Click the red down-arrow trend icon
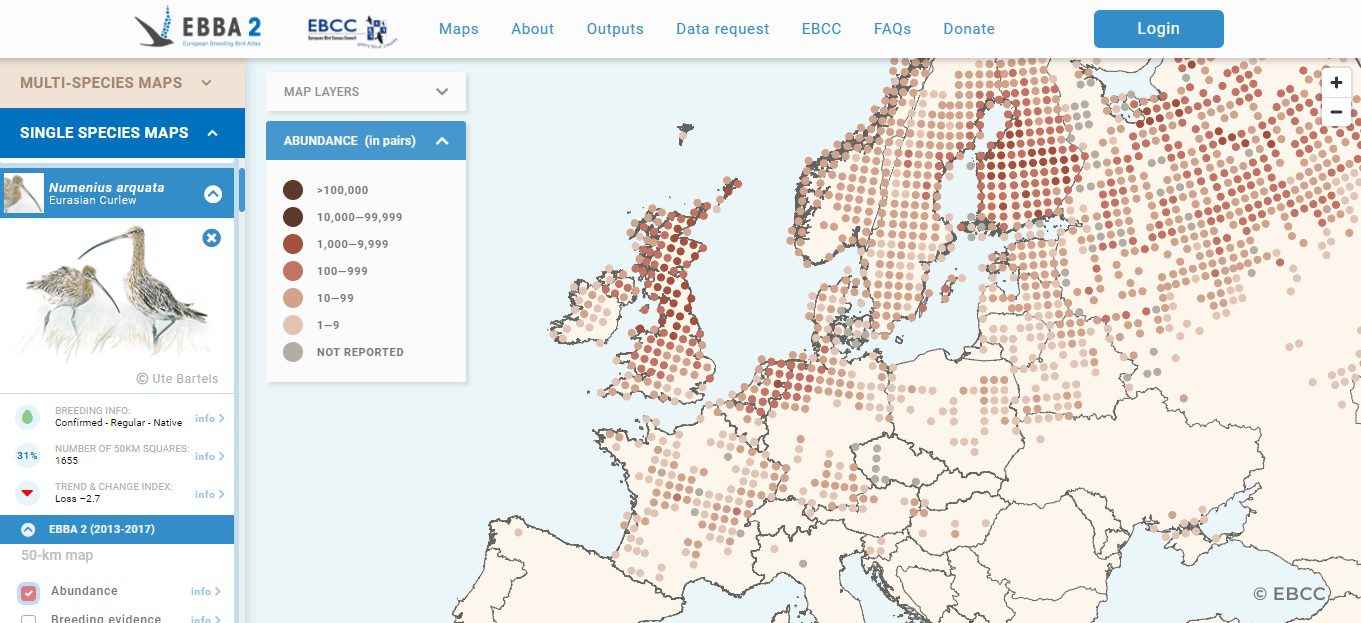1361x623 pixels. pyautogui.click(x=28, y=493)
